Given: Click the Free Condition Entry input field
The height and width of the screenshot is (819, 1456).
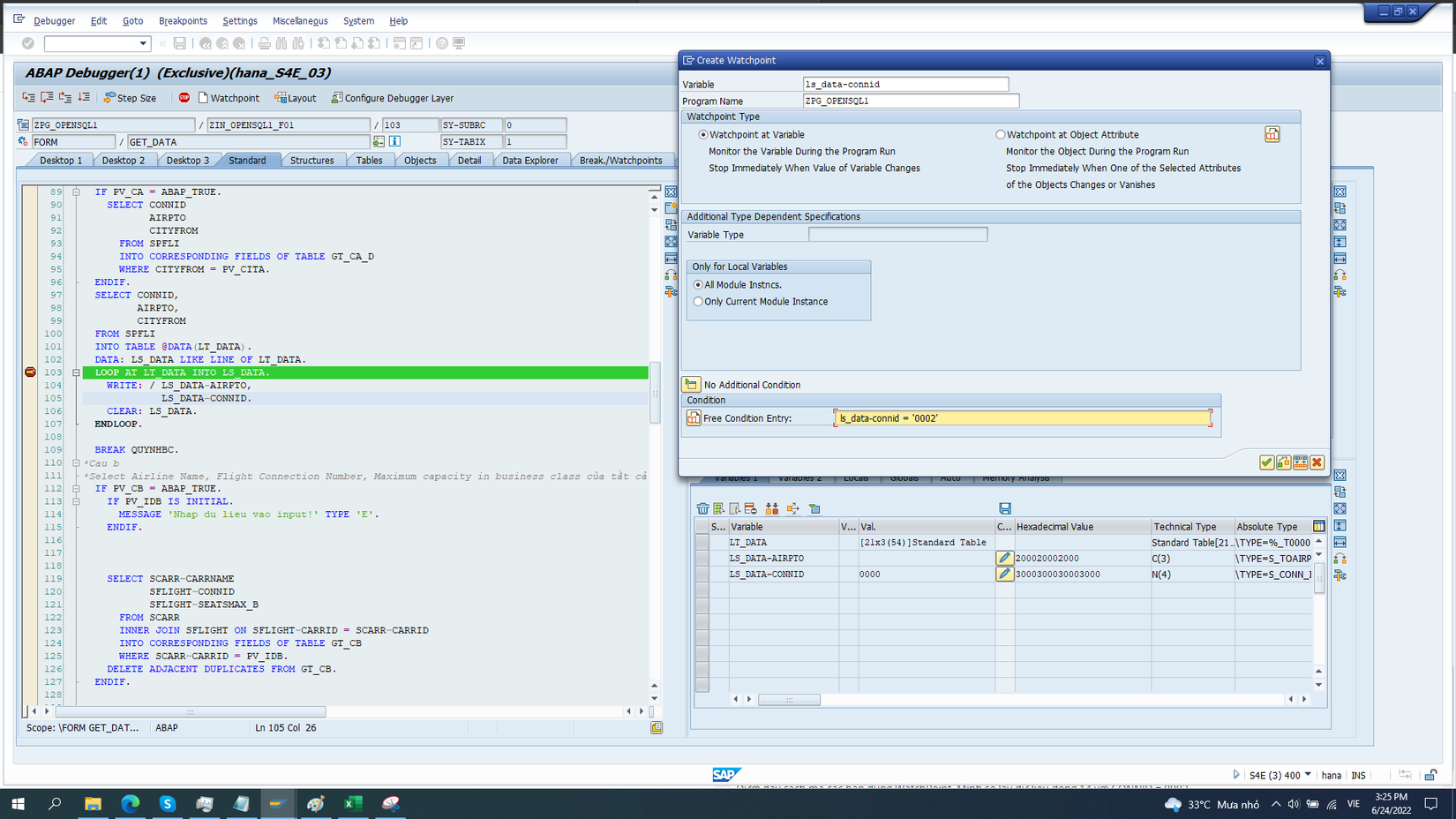Looking at the screenshot, I should click(1024, 417).
